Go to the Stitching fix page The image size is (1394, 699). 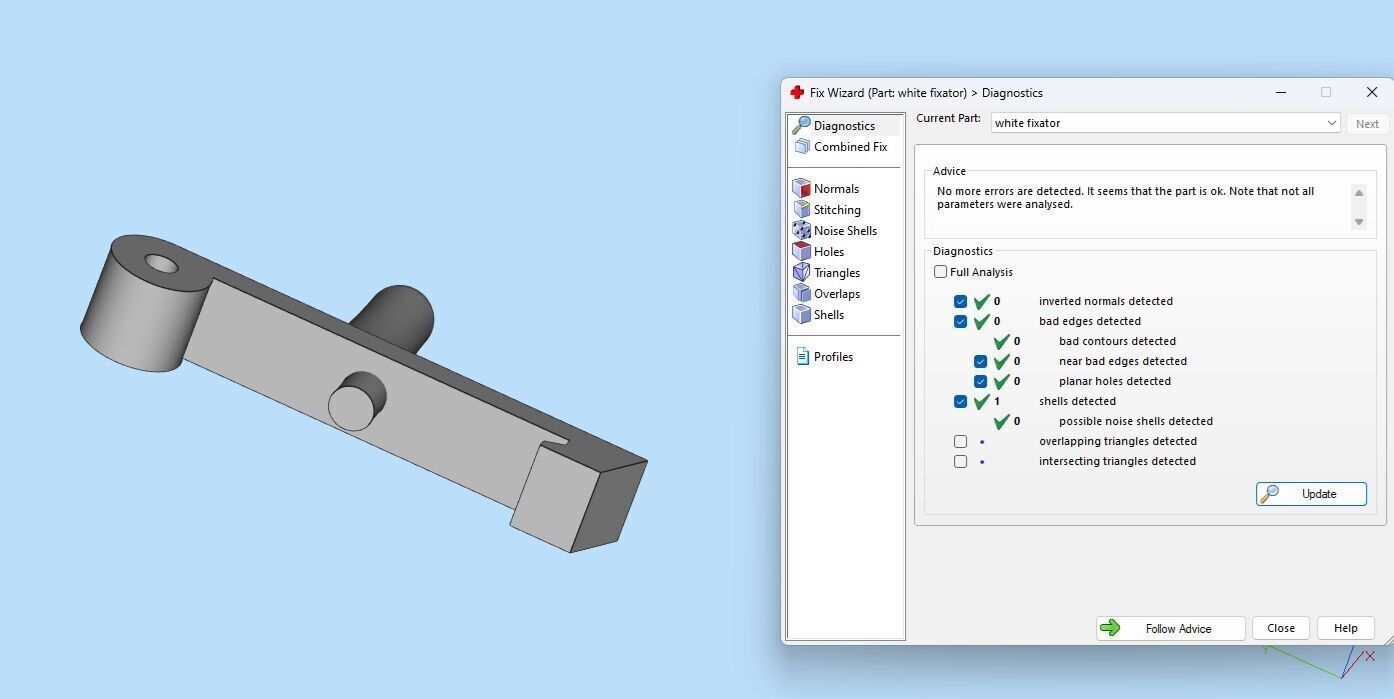pos(837,210)
